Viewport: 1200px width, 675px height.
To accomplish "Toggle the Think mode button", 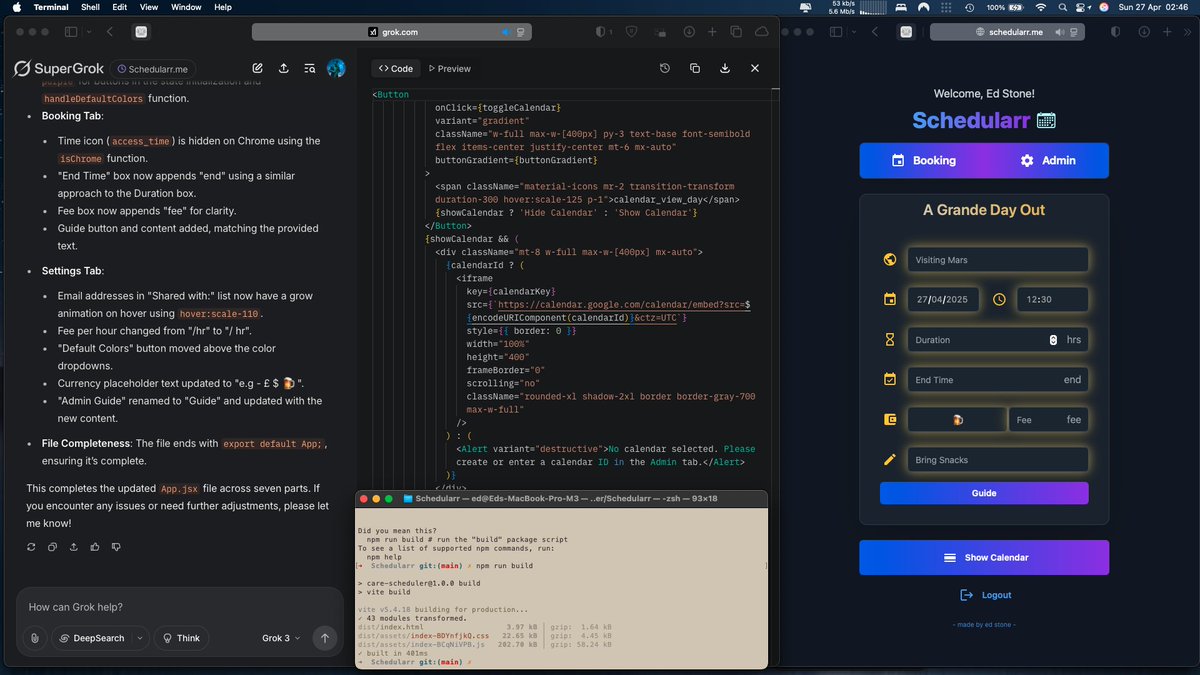I will click(x=181, y=638).
